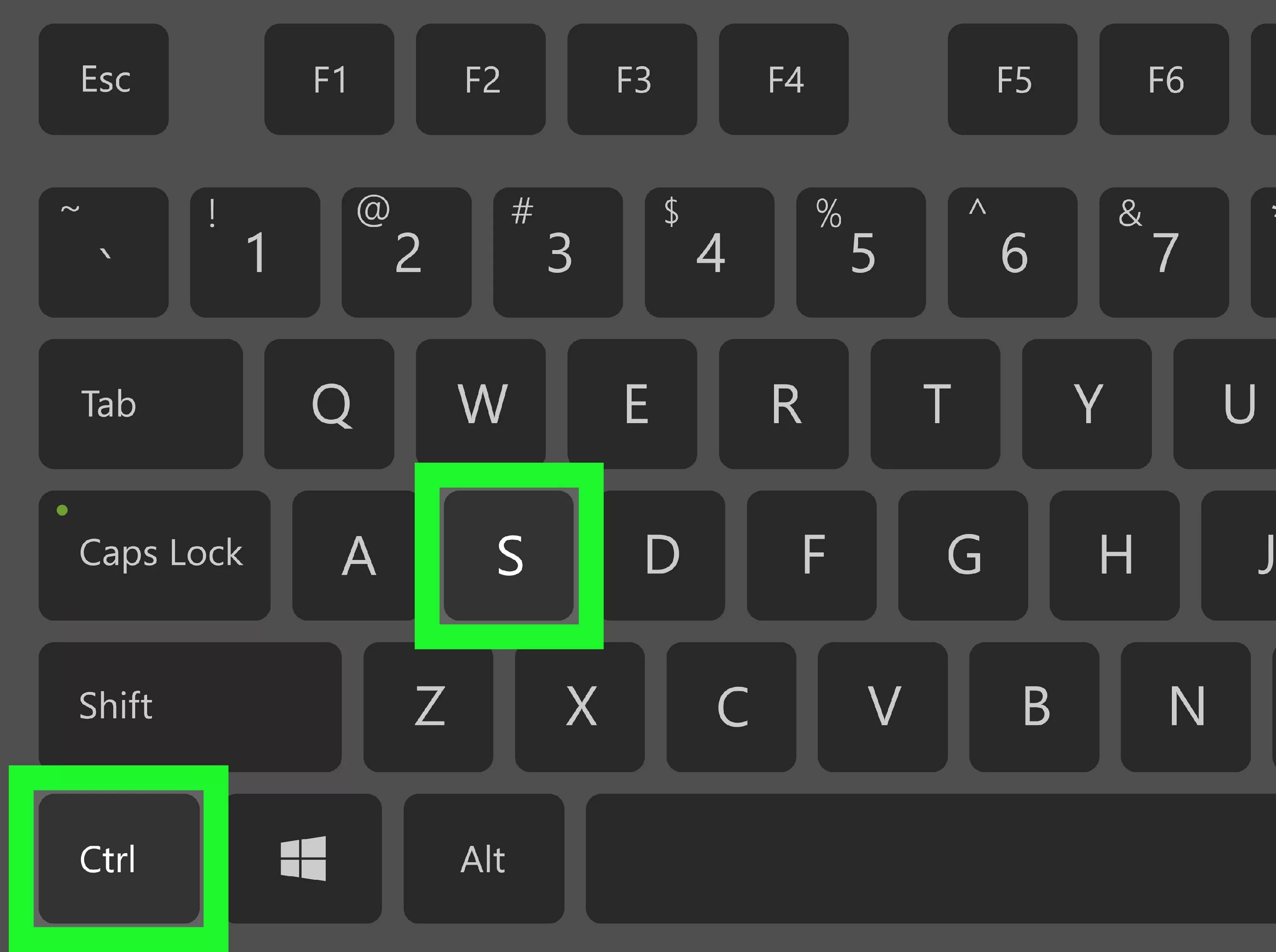Click the tilde and backtick key
Screen dimensions: 1276x952
click(x=104, y=252)
